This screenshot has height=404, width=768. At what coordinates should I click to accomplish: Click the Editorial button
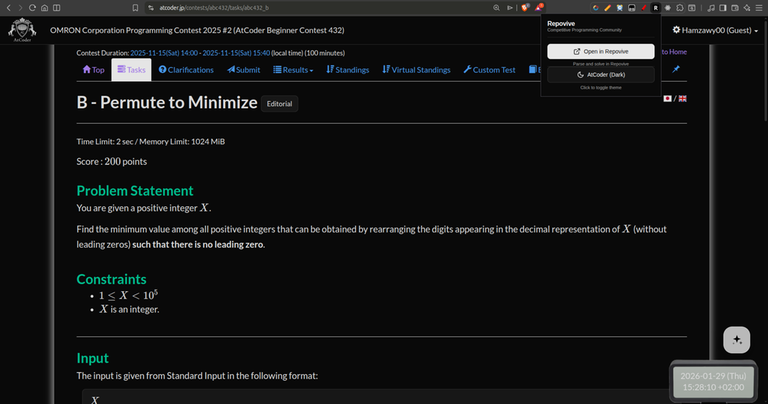click(279, 104)
